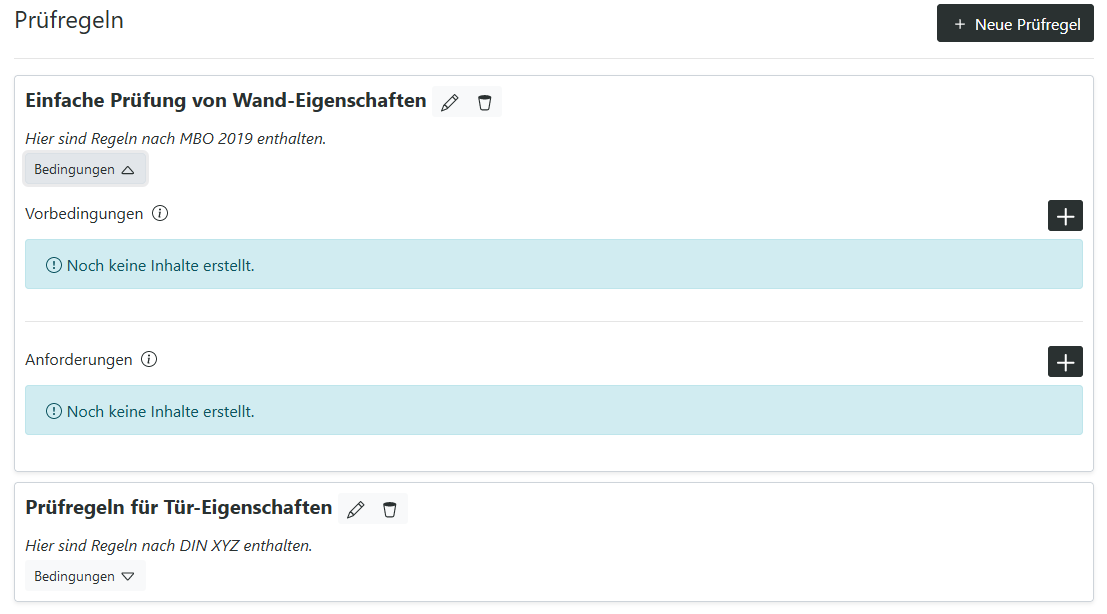Edit the Tür-Eigenschaften rule with pencil icon

pyautogui.click(x=356, y=509)
